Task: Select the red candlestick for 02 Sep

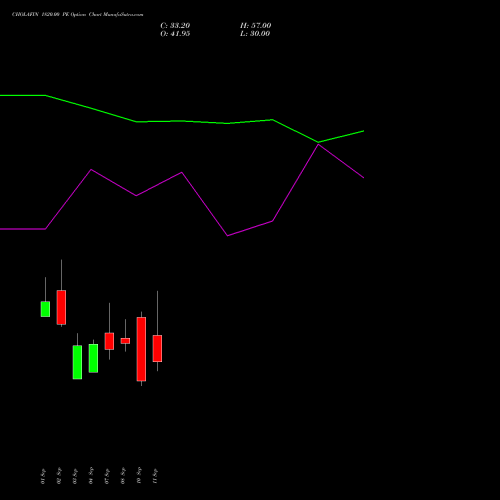Action: coord(61,307)
